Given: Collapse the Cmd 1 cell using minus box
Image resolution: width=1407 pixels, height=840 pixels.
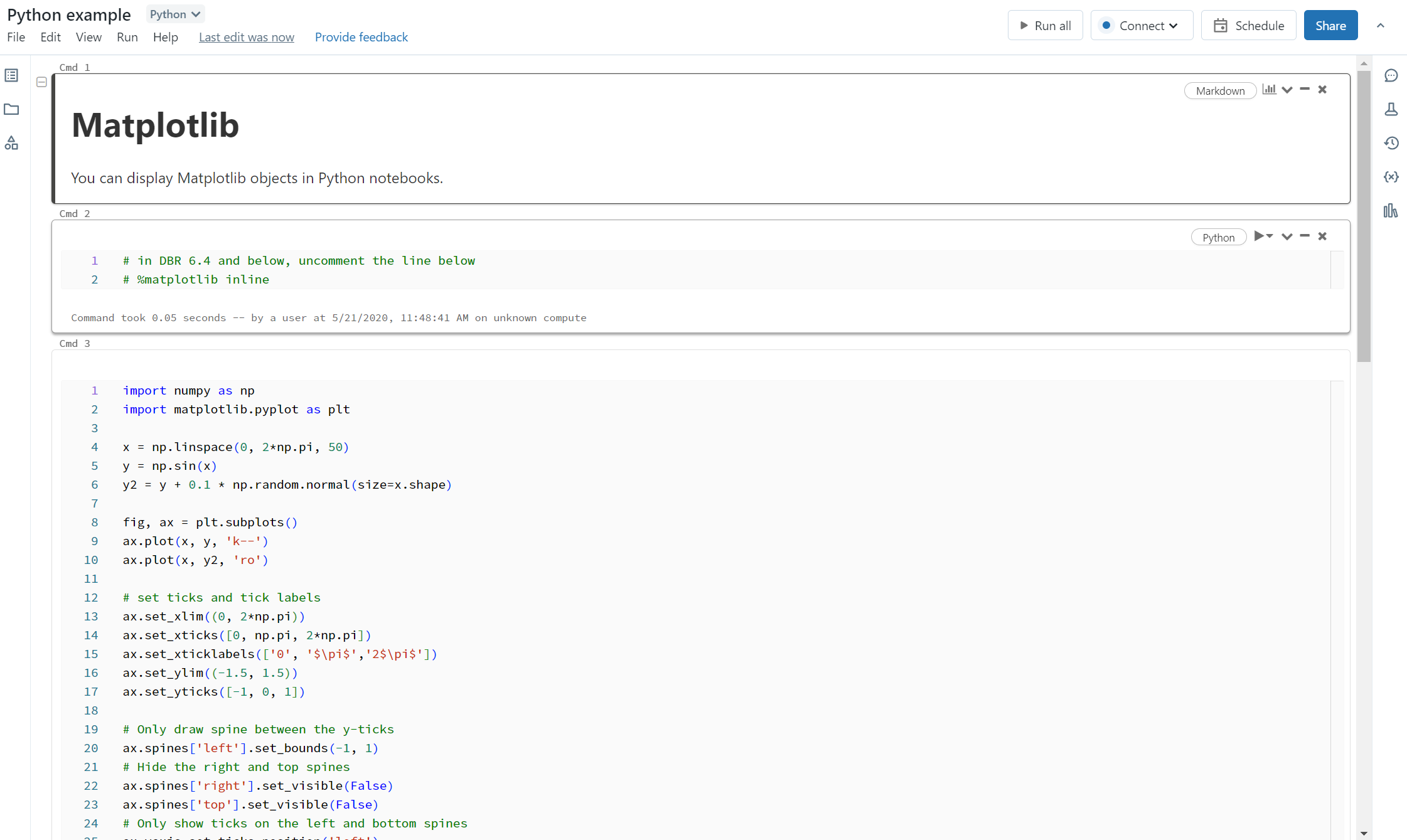Looking at the screenshot, I should pos(42,82).
